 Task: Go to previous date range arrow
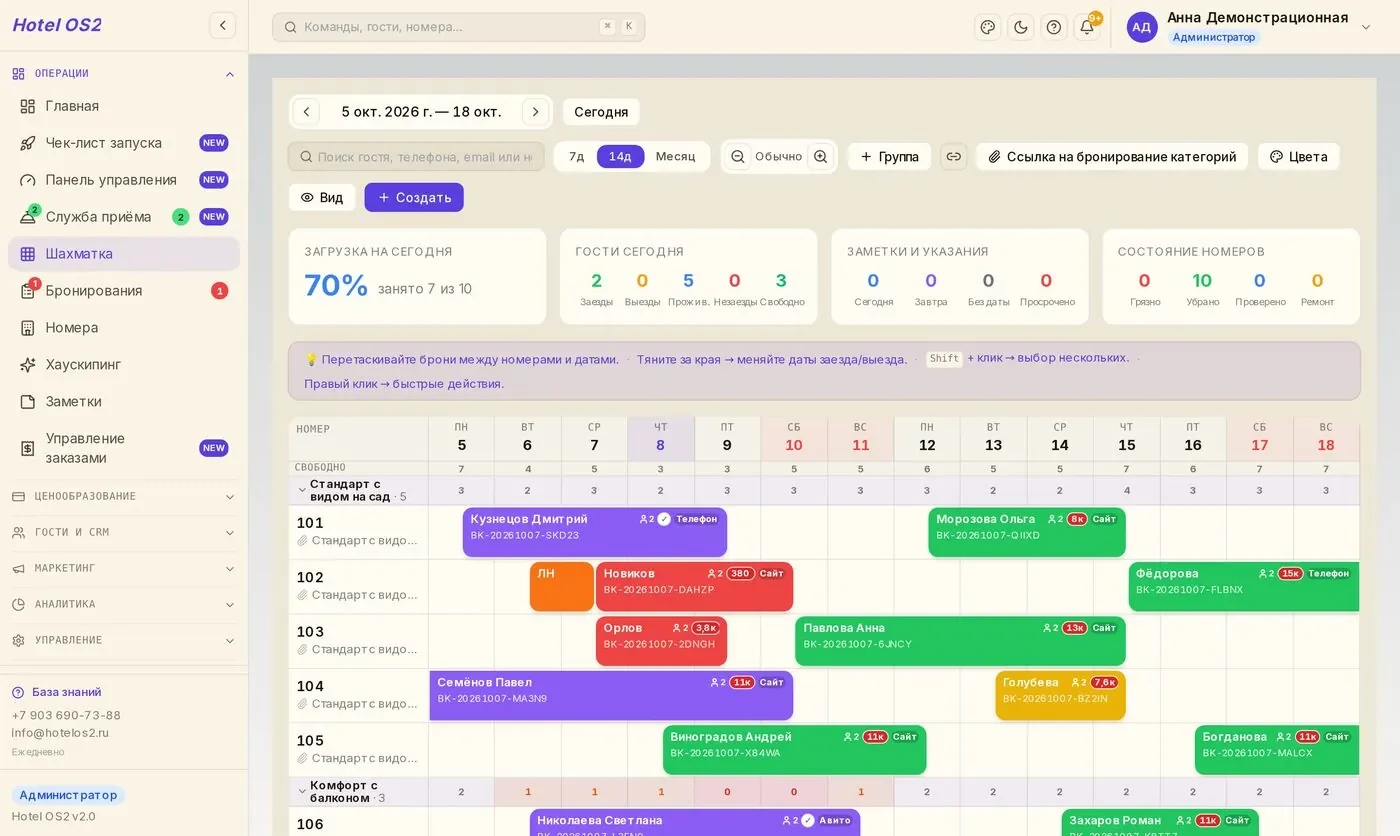pos(306,112)
